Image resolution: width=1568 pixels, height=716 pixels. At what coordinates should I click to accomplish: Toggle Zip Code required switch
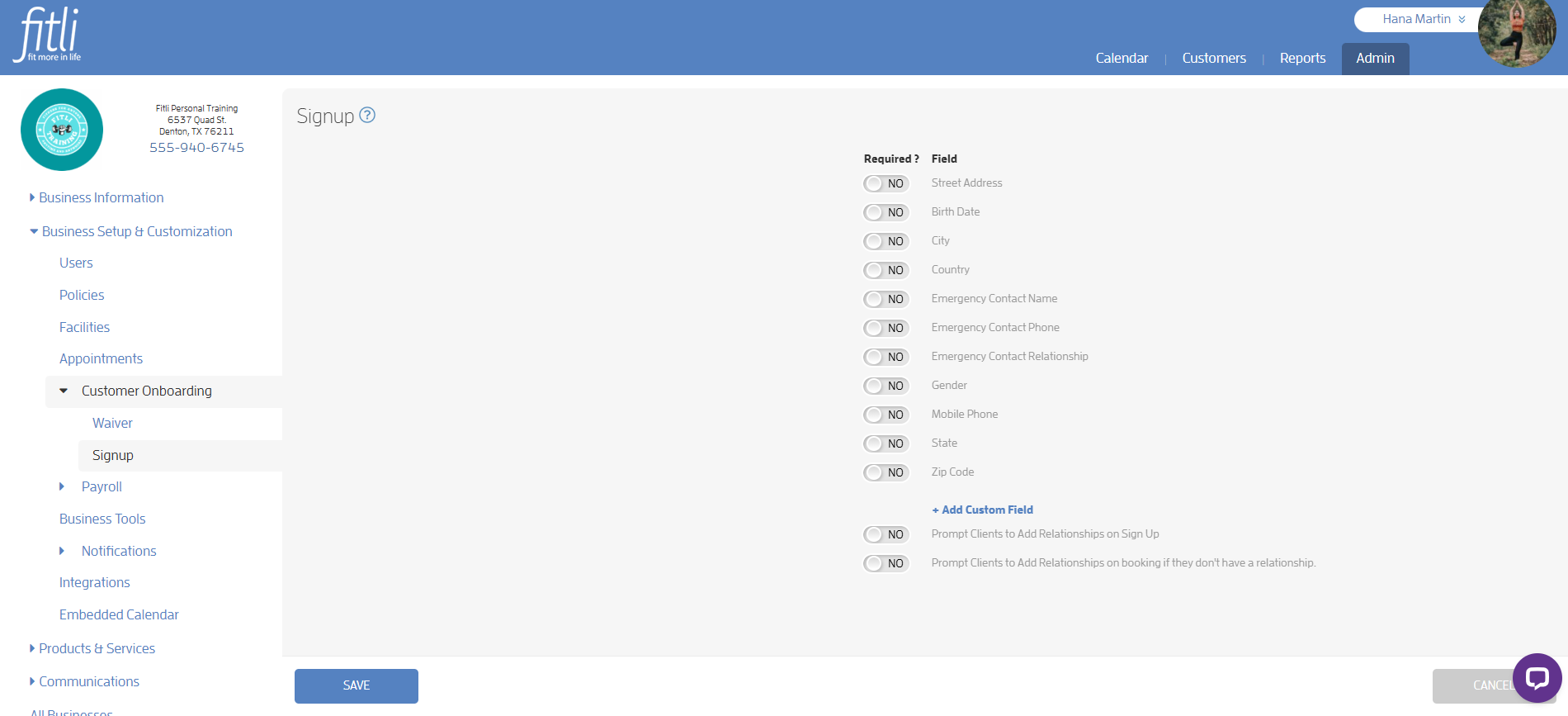coord(886,472)
